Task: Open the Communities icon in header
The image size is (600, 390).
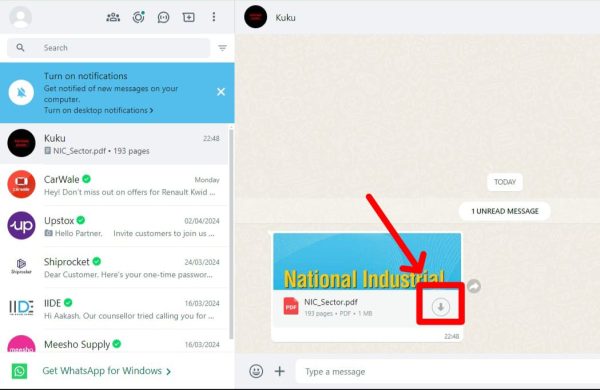Action: 113,17
